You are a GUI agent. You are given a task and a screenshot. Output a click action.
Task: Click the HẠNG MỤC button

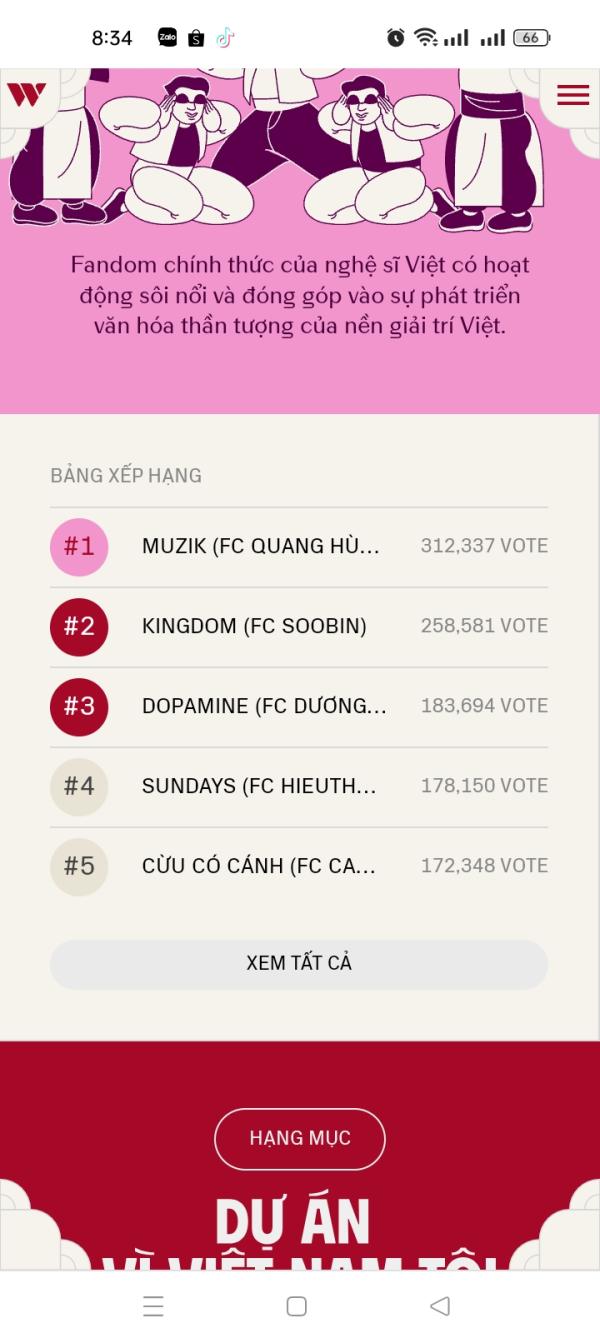tap(300, 1139)
